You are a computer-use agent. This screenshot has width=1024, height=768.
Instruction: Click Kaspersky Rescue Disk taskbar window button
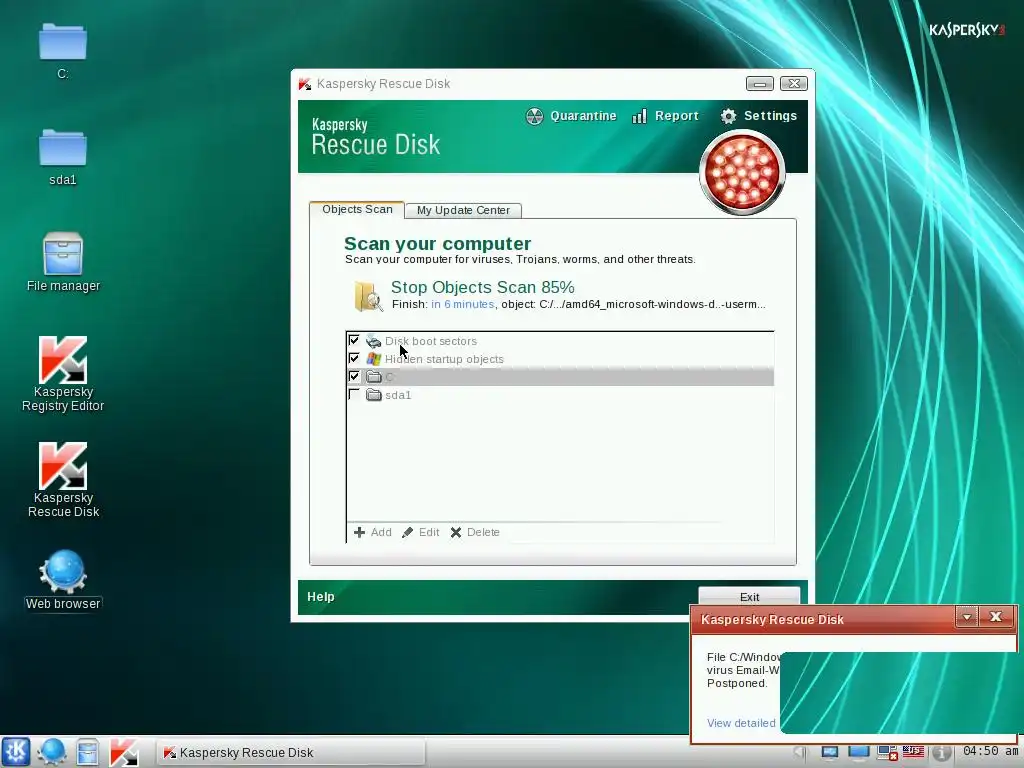291,752
